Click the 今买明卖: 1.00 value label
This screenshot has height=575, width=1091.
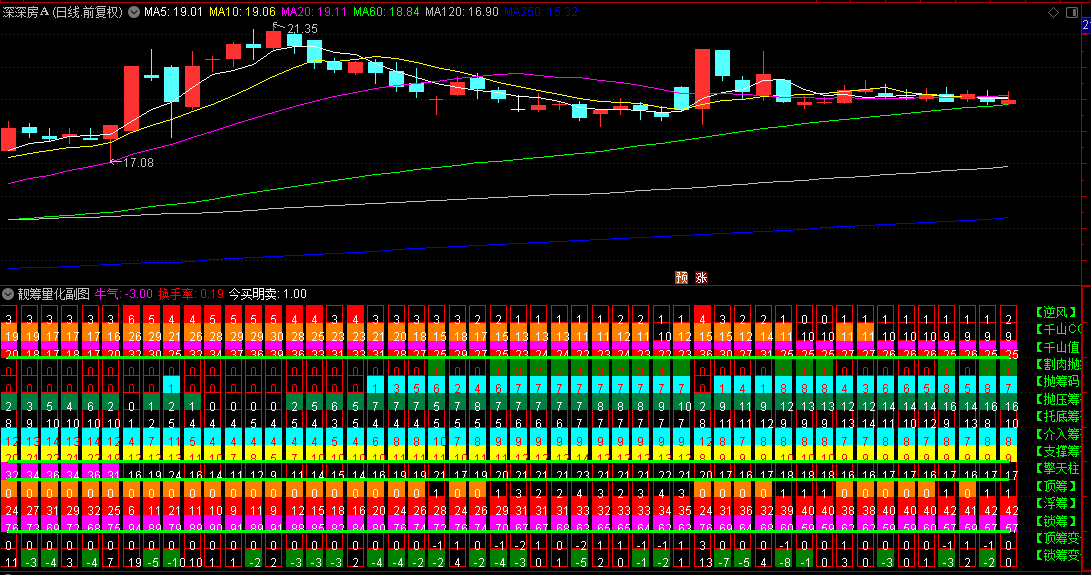268,294
